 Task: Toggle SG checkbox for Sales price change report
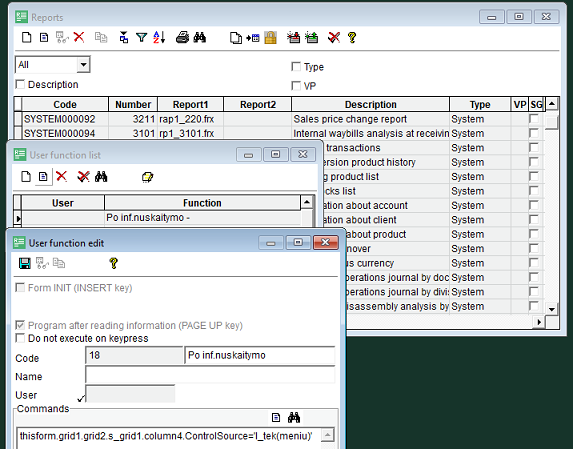(x=534, y=119)
